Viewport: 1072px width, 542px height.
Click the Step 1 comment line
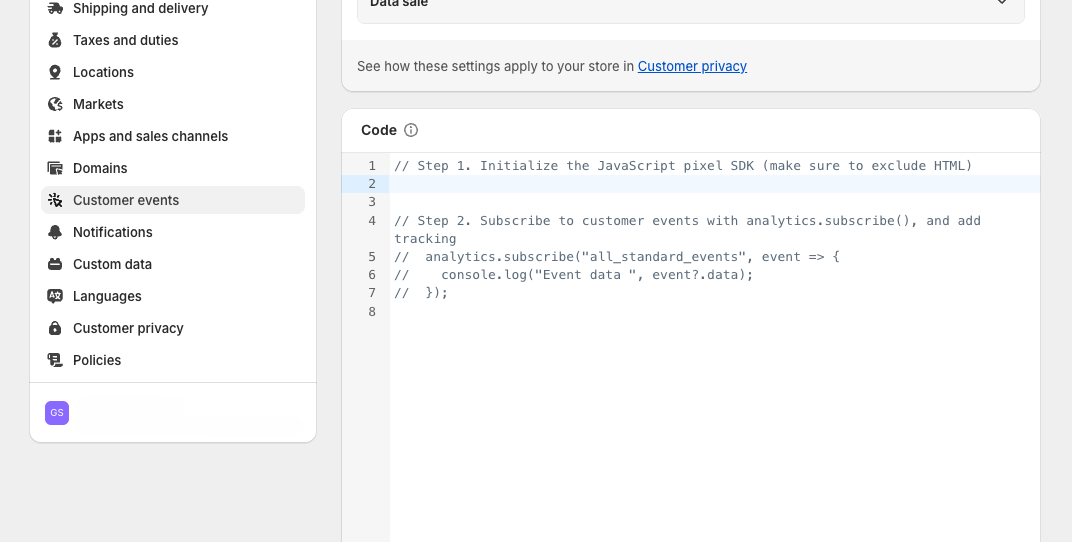click(683, 166)
